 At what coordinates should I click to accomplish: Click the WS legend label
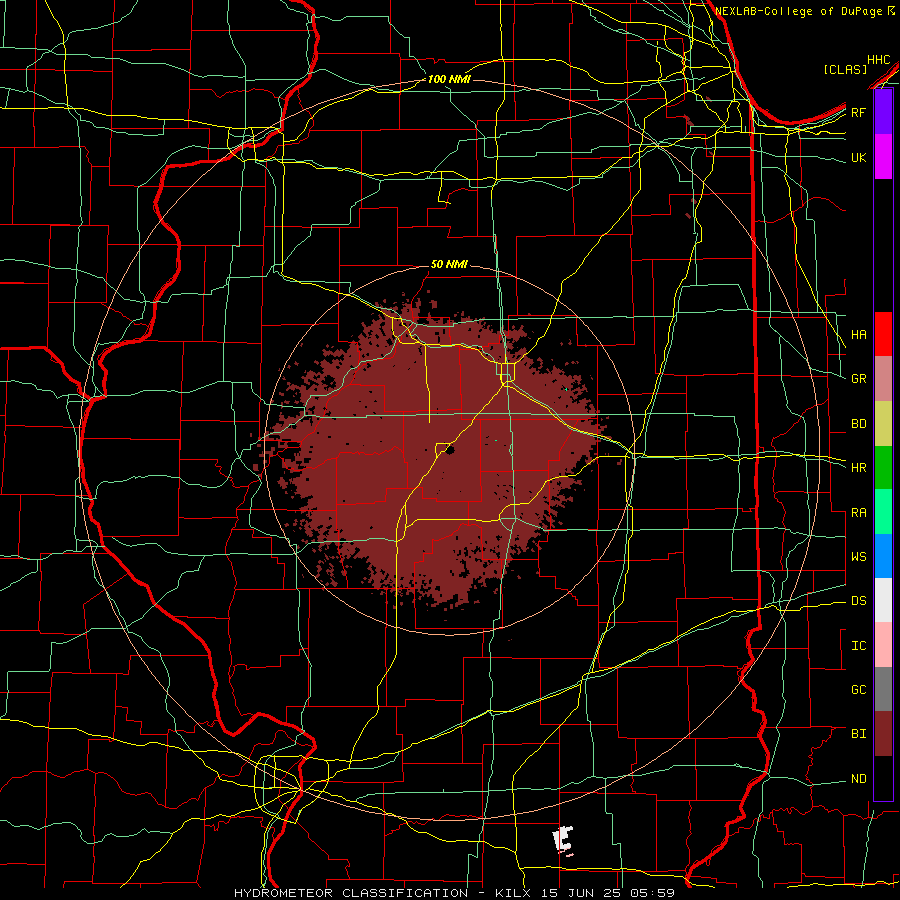858,557
